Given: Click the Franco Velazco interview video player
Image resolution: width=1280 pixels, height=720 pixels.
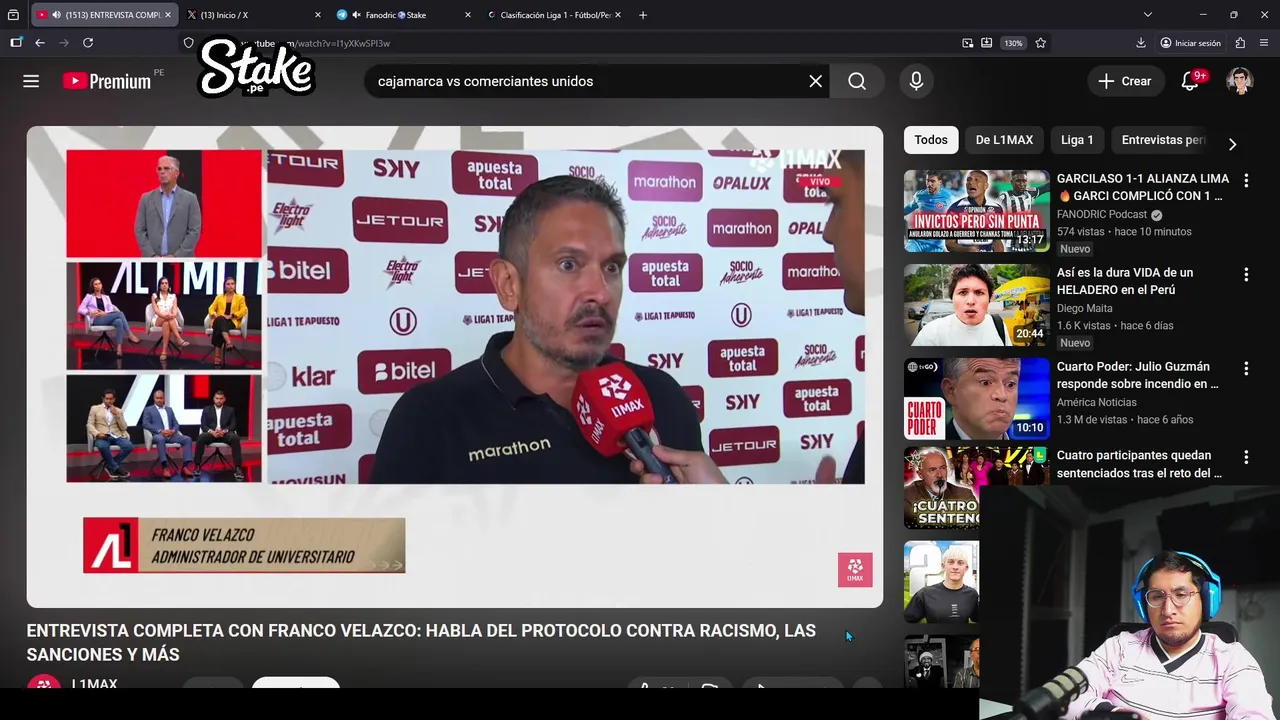Looking at the screenshot, I should tap(455, 366).
